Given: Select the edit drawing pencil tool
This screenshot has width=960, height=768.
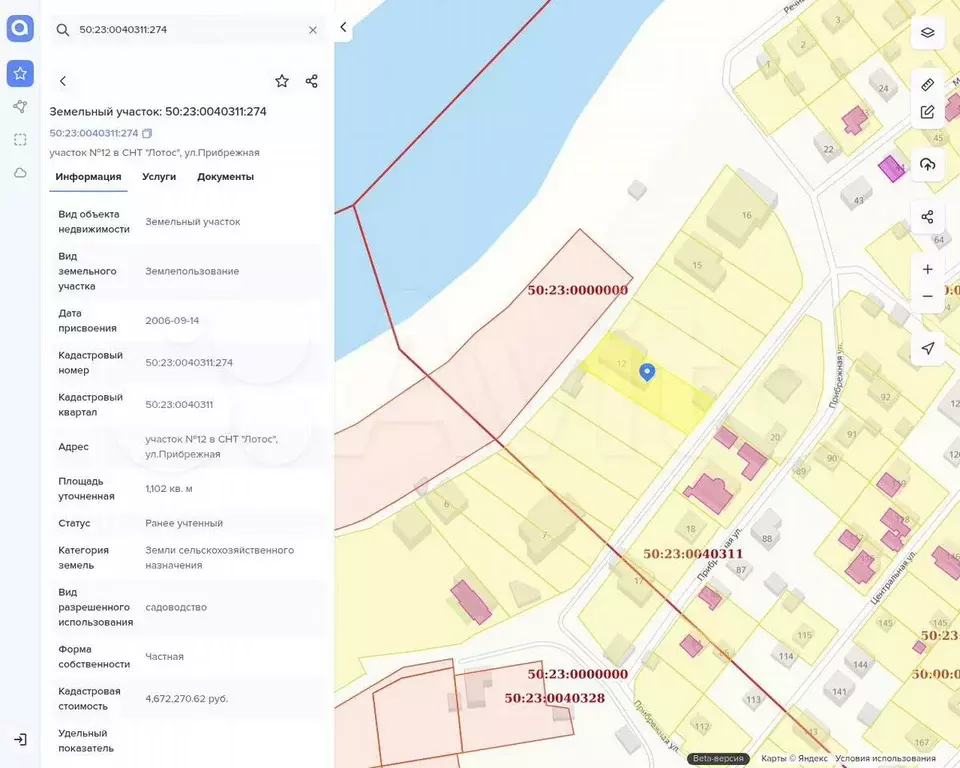Looking at the screenshot, I should click(x=928, y=112).
